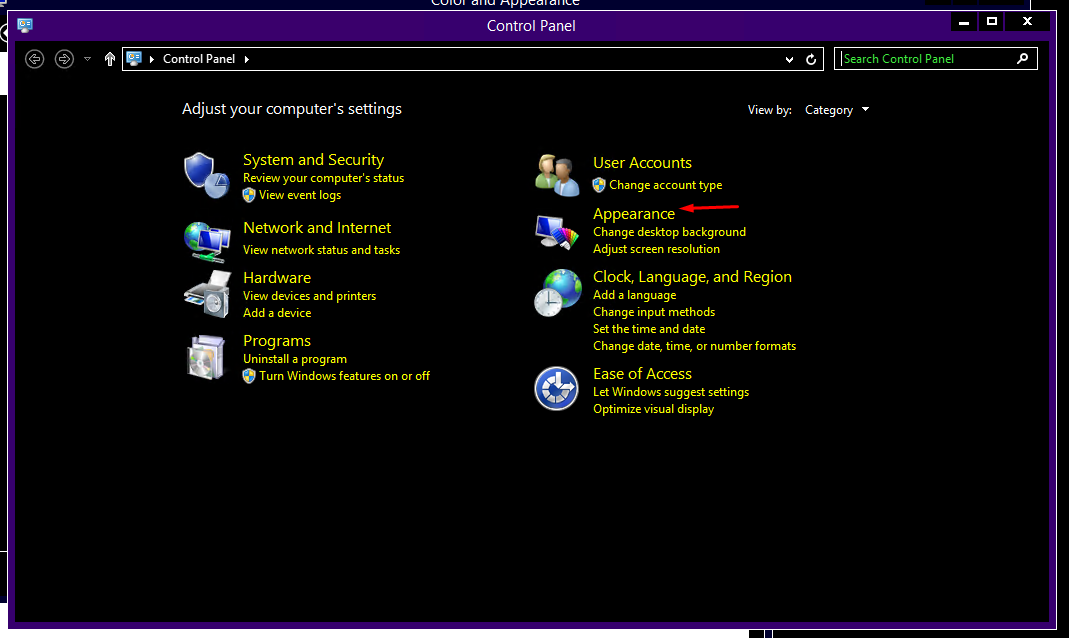Click Change input methods link

pyautogui.click(x=654, y=312)
